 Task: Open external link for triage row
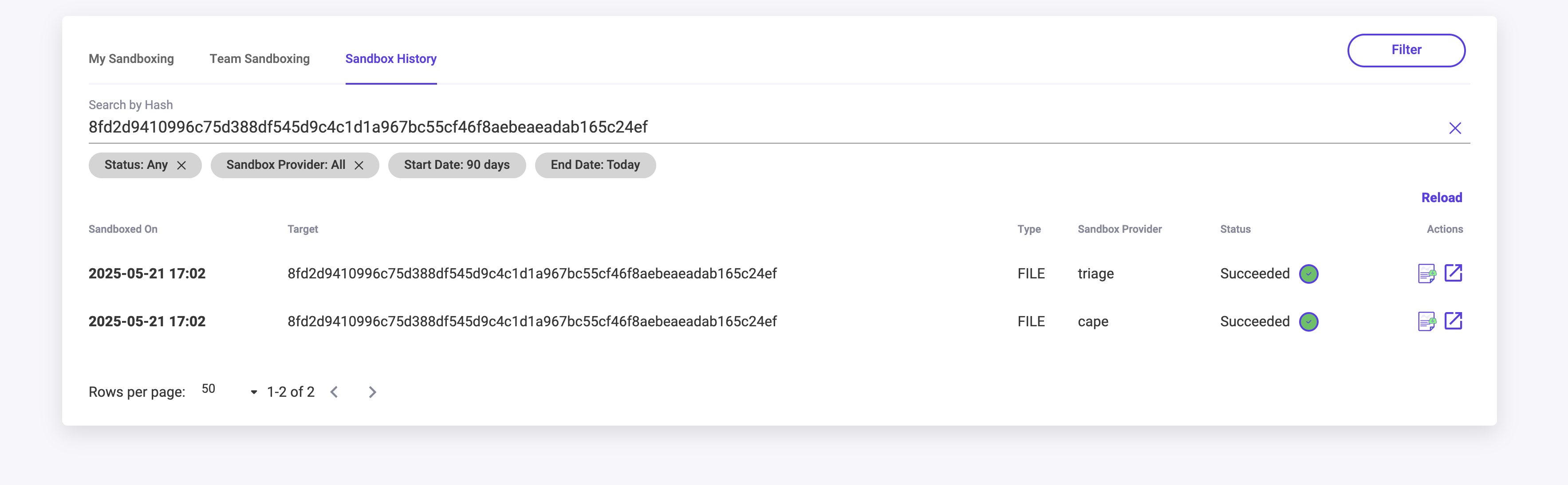tap(1453, 273)
